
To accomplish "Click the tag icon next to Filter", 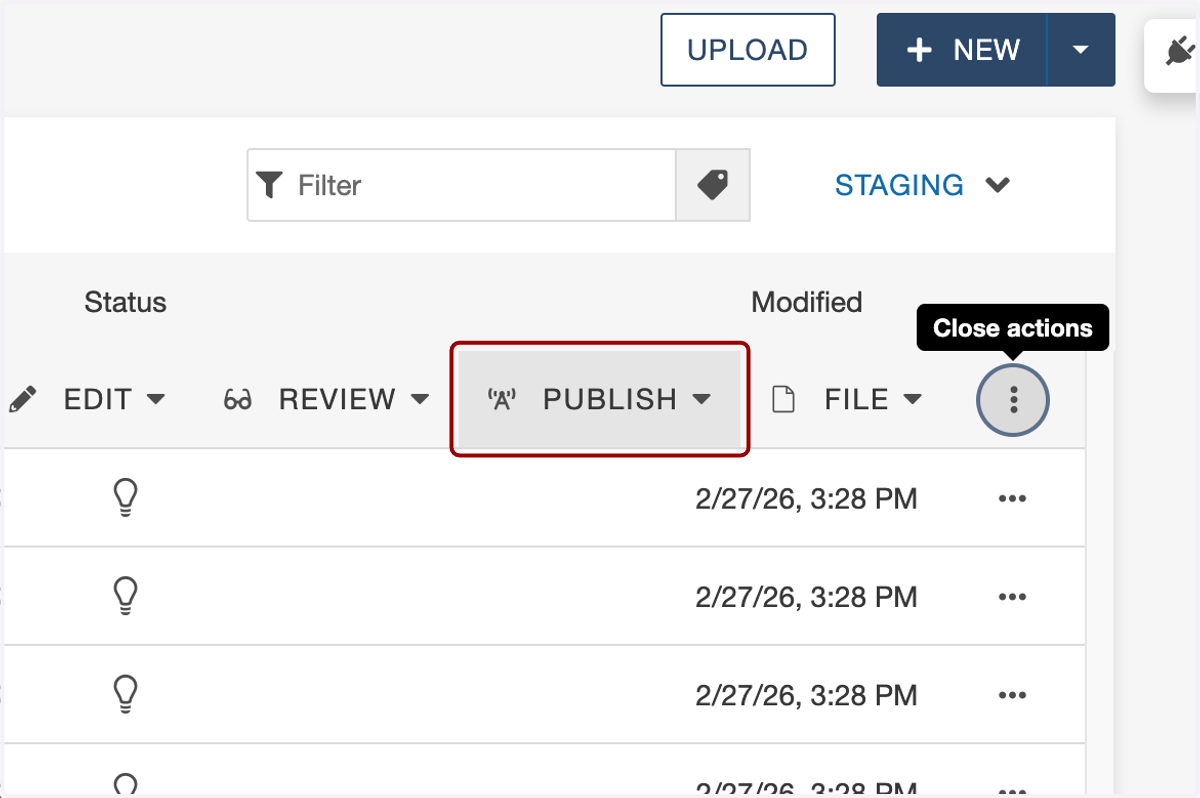I will pos(713,185).
